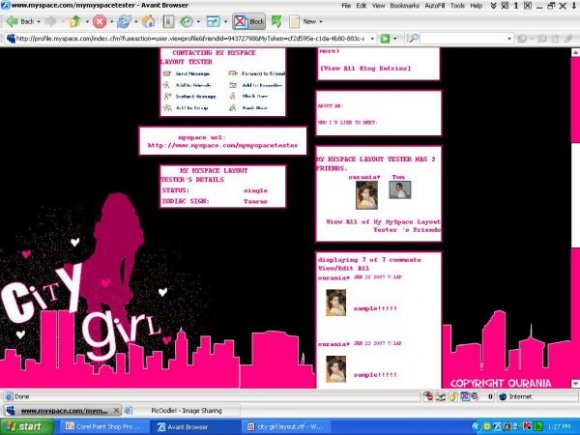This screenshot has width=580, height=435.
Task: Stop page loading with red X
Action: (99, 21)
